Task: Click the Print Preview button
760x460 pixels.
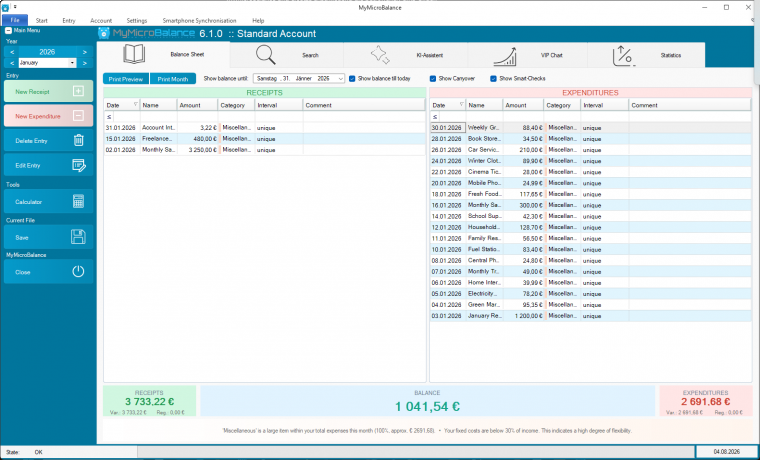Action: 126,79
